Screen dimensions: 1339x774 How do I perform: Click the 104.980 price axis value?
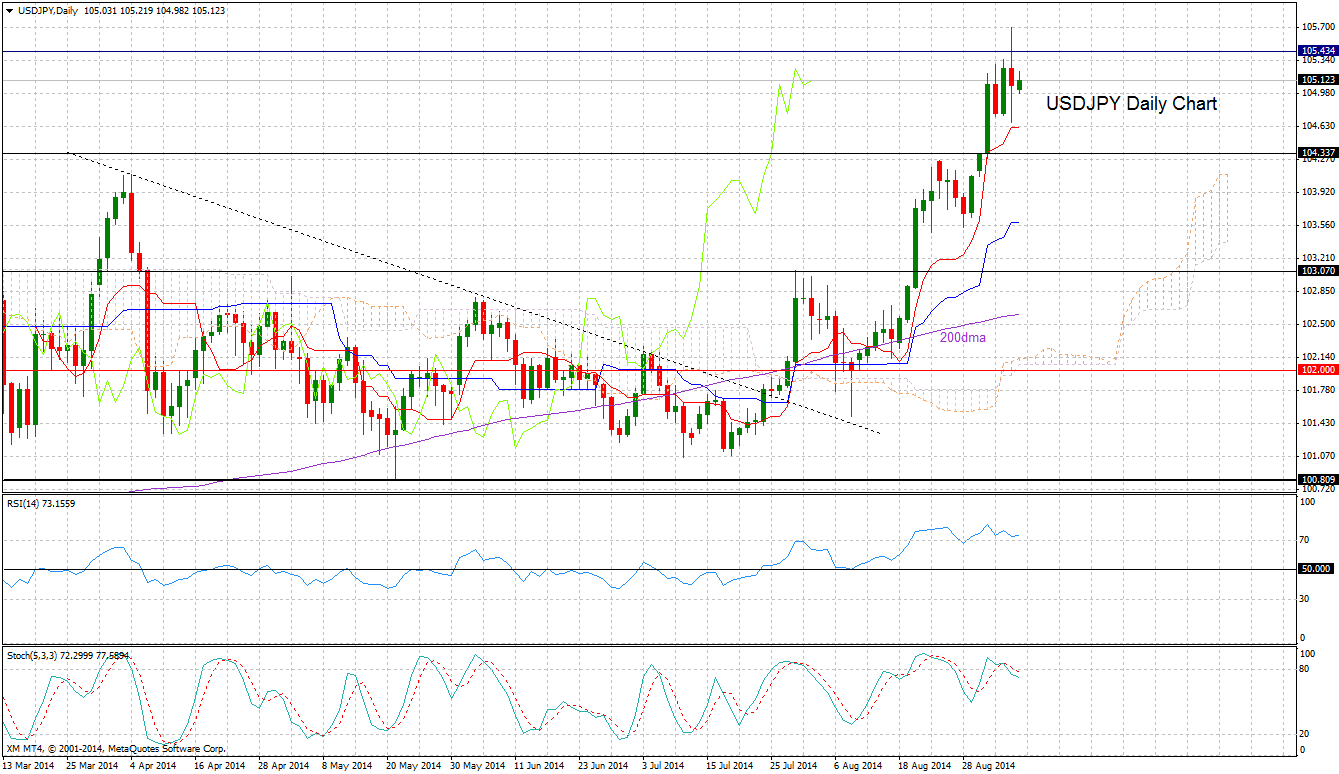[1317, 93]
